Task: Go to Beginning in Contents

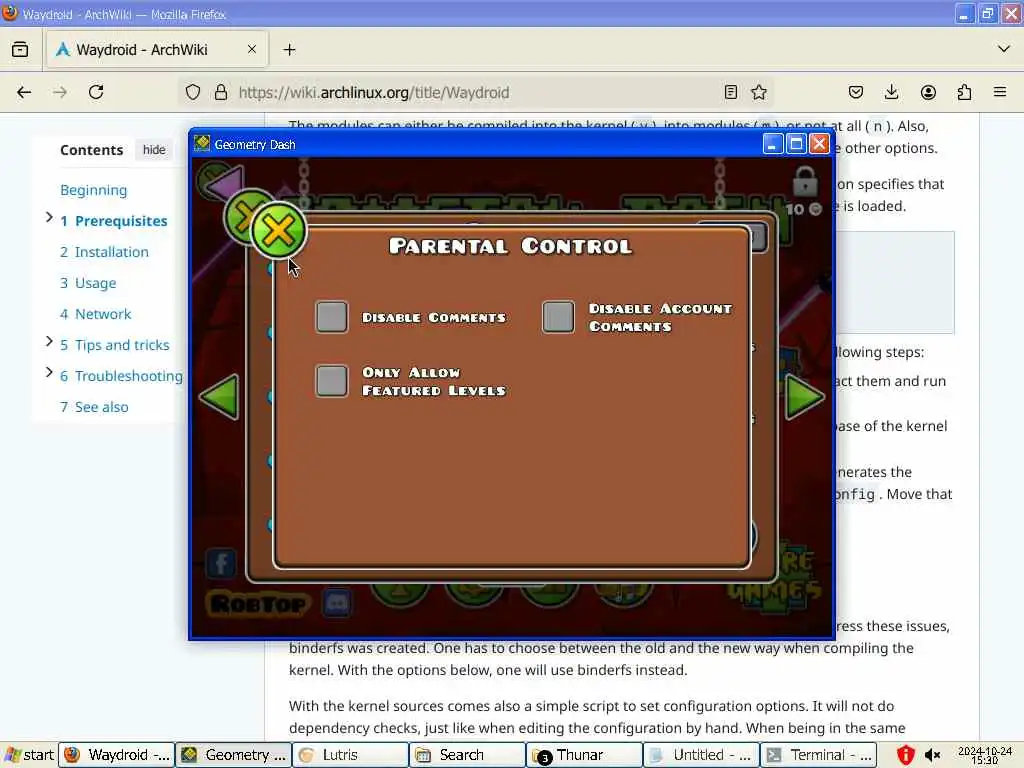Action: click(93, 190)
